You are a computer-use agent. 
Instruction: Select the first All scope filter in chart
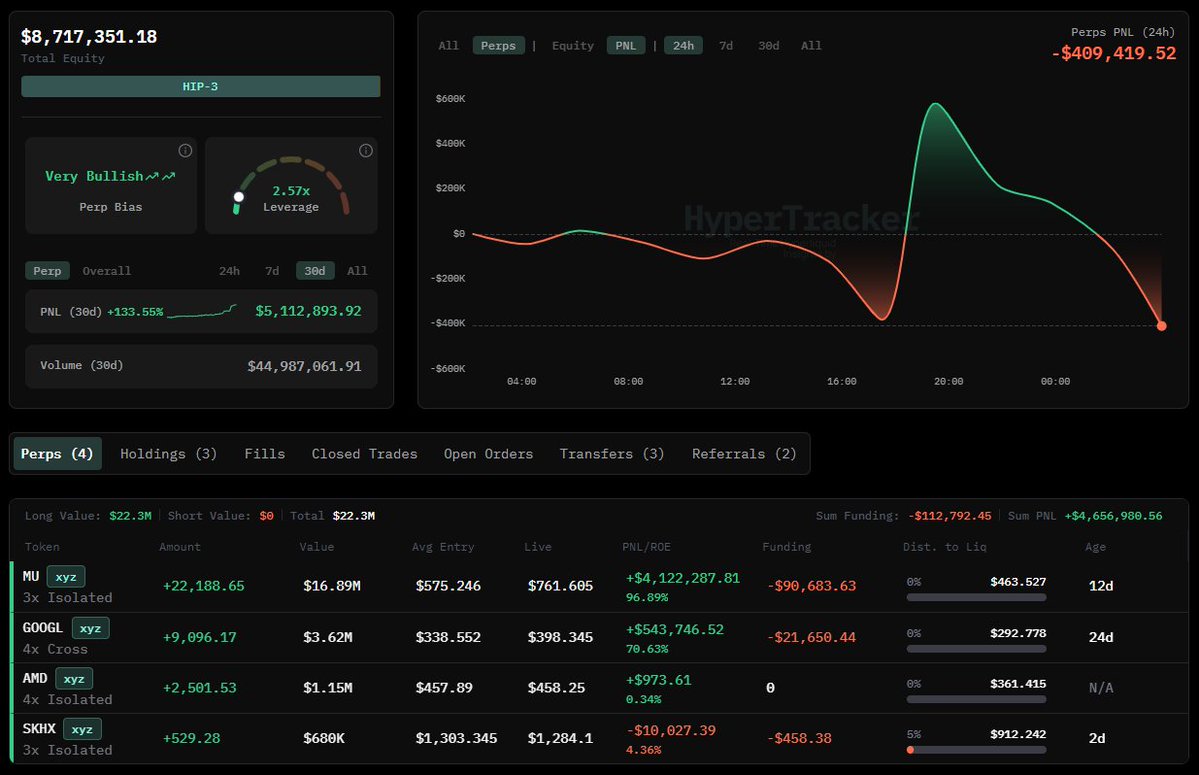(449, 46)
